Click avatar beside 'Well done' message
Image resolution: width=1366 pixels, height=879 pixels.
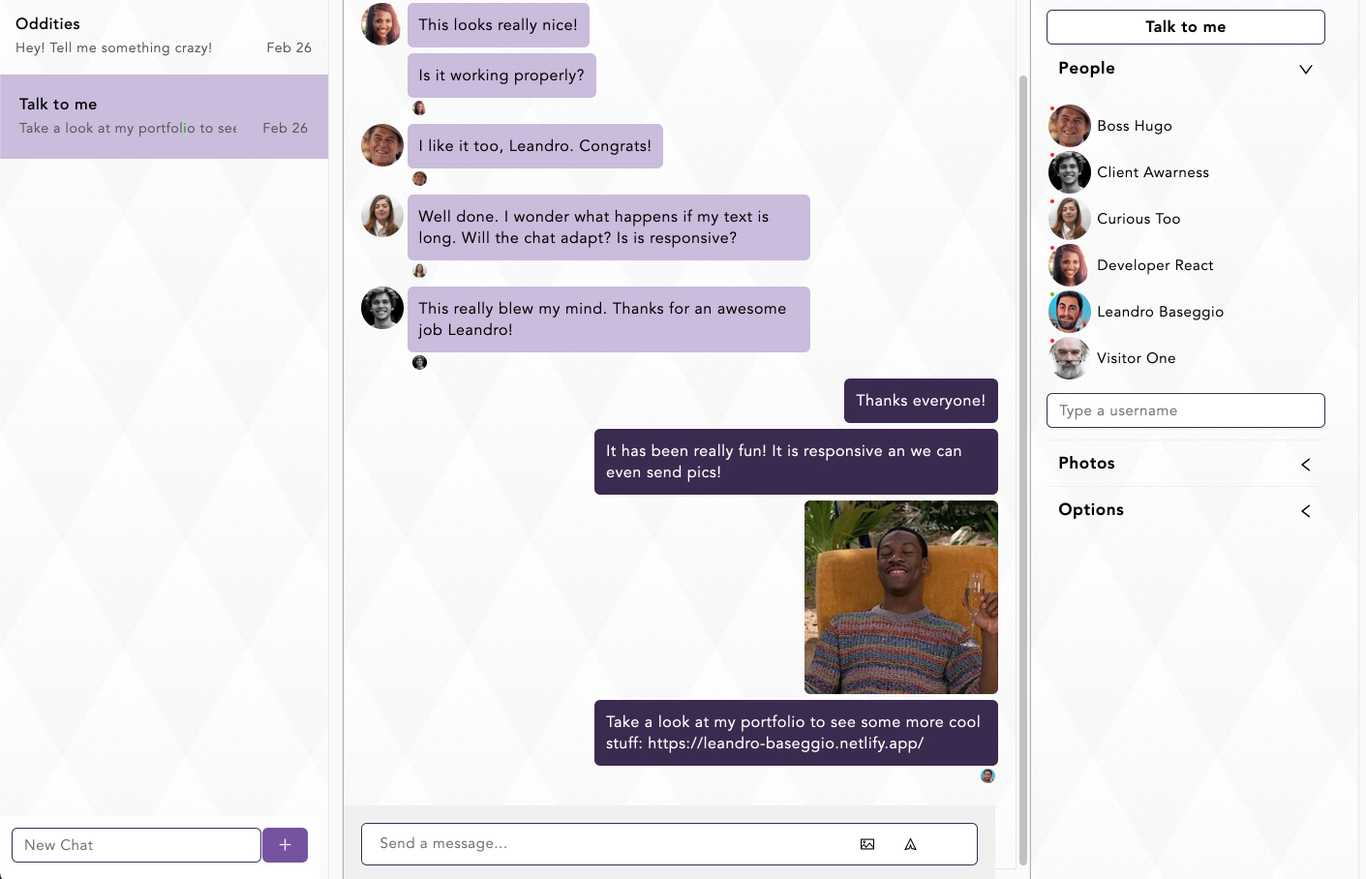[x=382, y=215]
